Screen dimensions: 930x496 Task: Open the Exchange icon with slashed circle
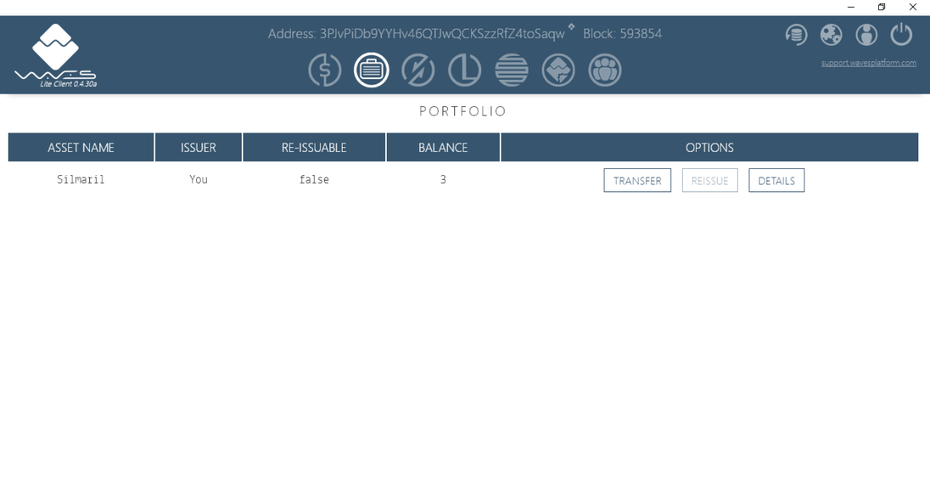coord(418,70)
